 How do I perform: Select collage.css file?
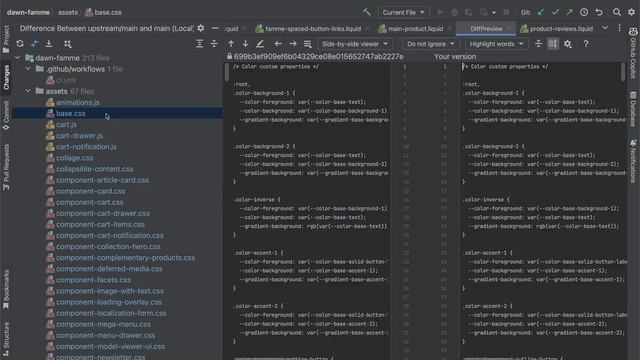[74, 158]
